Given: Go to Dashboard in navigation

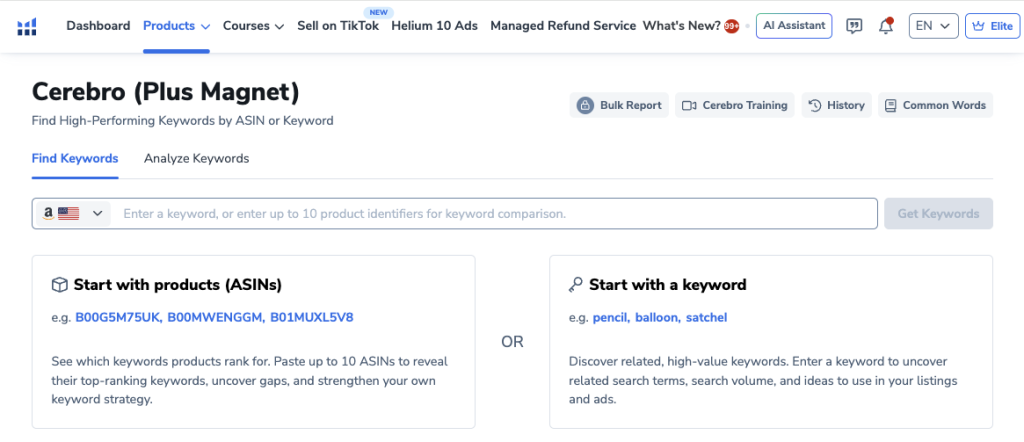Looking at the screenshot, I should pyautogui.click(x=98, y=26).
